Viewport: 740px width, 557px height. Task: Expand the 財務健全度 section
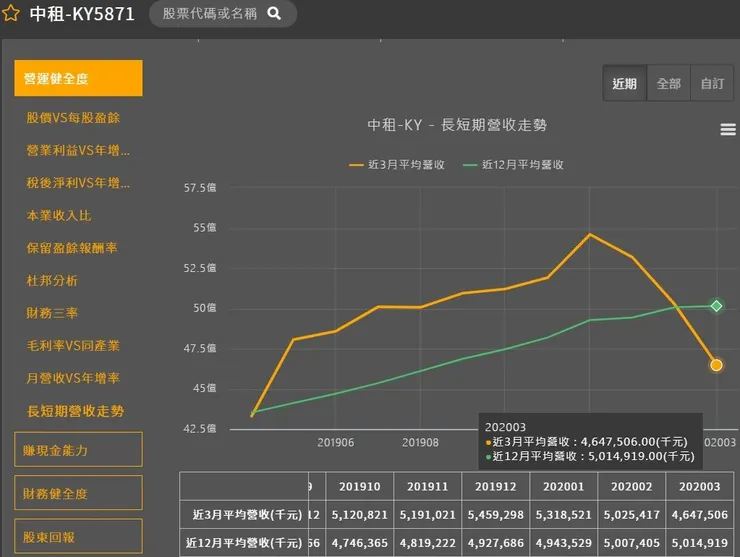coord(78,493)
